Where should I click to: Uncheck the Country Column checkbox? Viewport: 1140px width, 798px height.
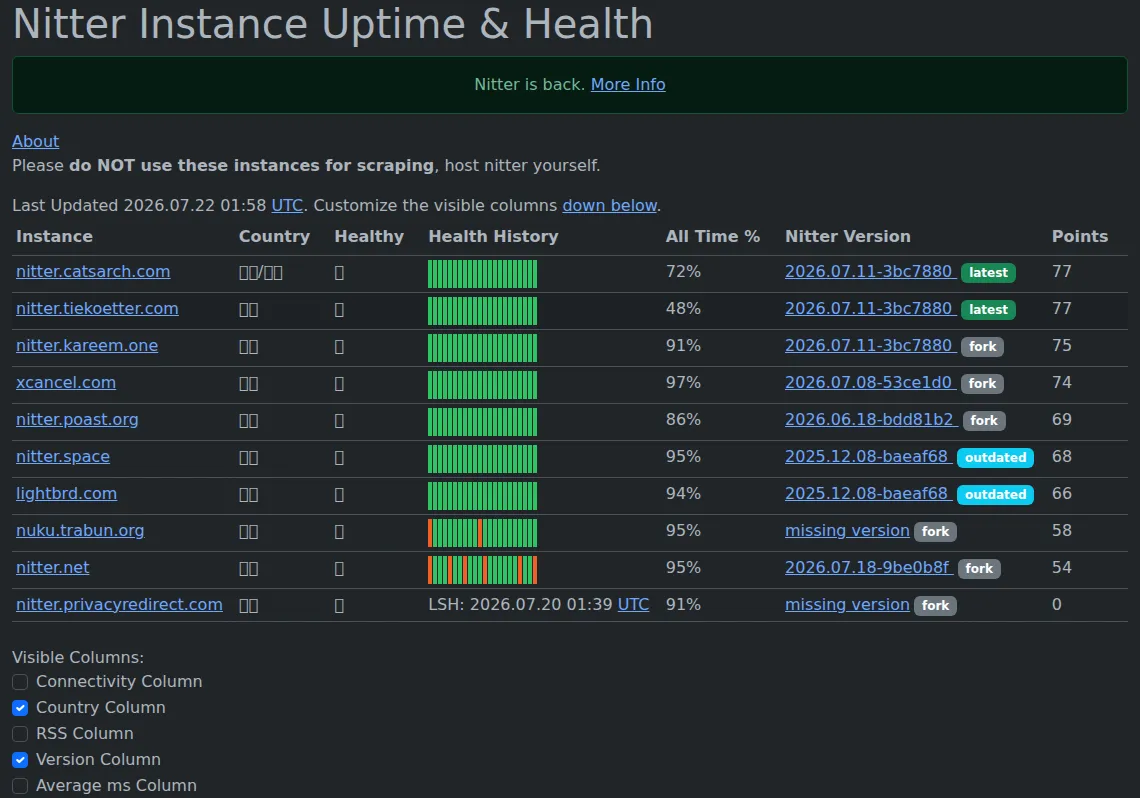point(20,708)
